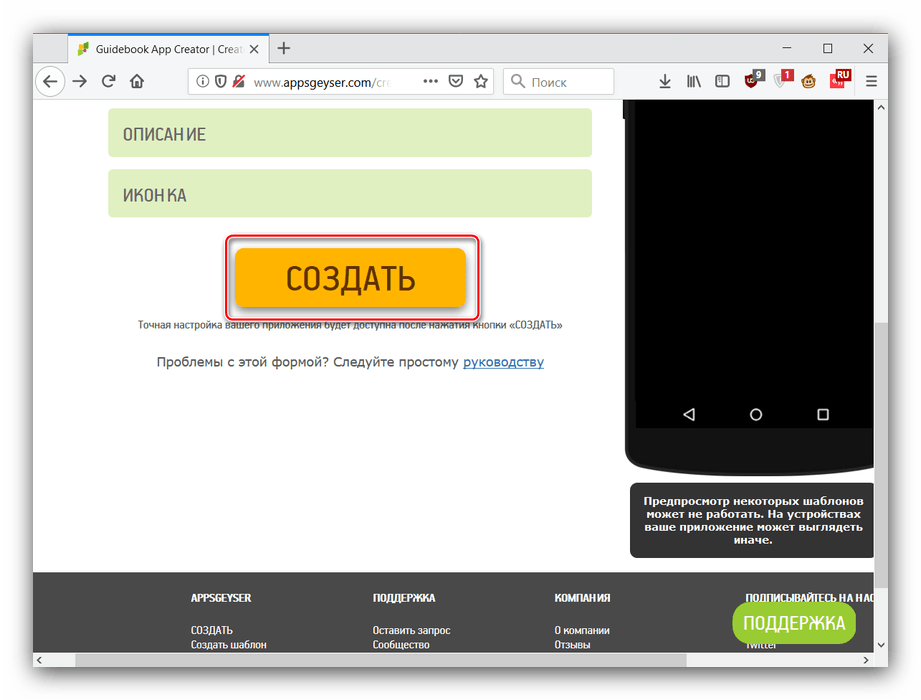Focus the Поиск search field
This screenshot has height=700, width=921.
click(559, 81)
